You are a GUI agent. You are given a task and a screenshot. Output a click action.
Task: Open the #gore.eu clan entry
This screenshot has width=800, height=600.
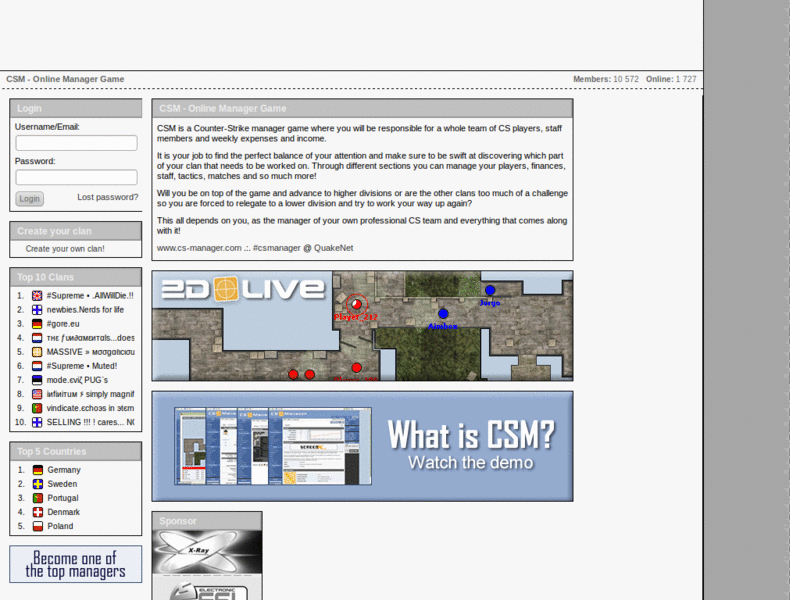tap(63, 324)
